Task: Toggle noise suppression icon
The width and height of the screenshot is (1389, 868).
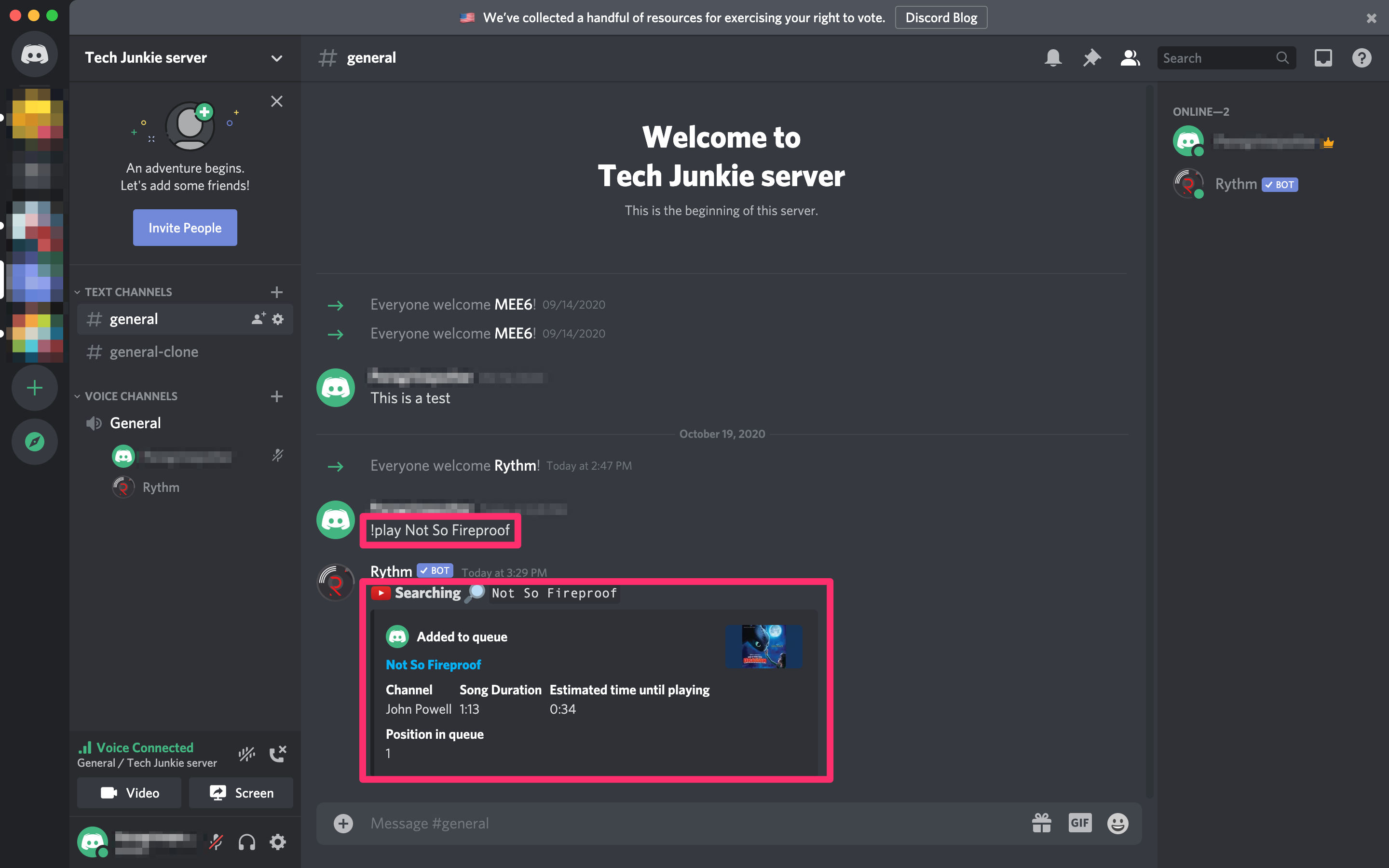Action: (247, 754)
